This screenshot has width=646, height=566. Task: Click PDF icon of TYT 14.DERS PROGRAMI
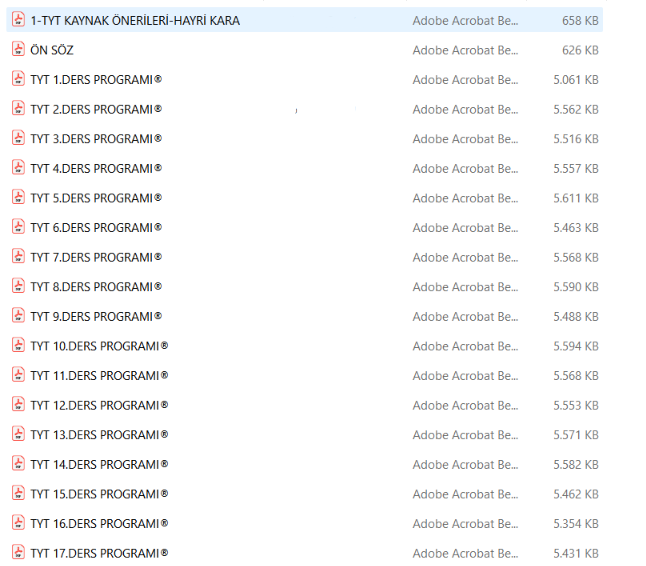click(18, 463)
